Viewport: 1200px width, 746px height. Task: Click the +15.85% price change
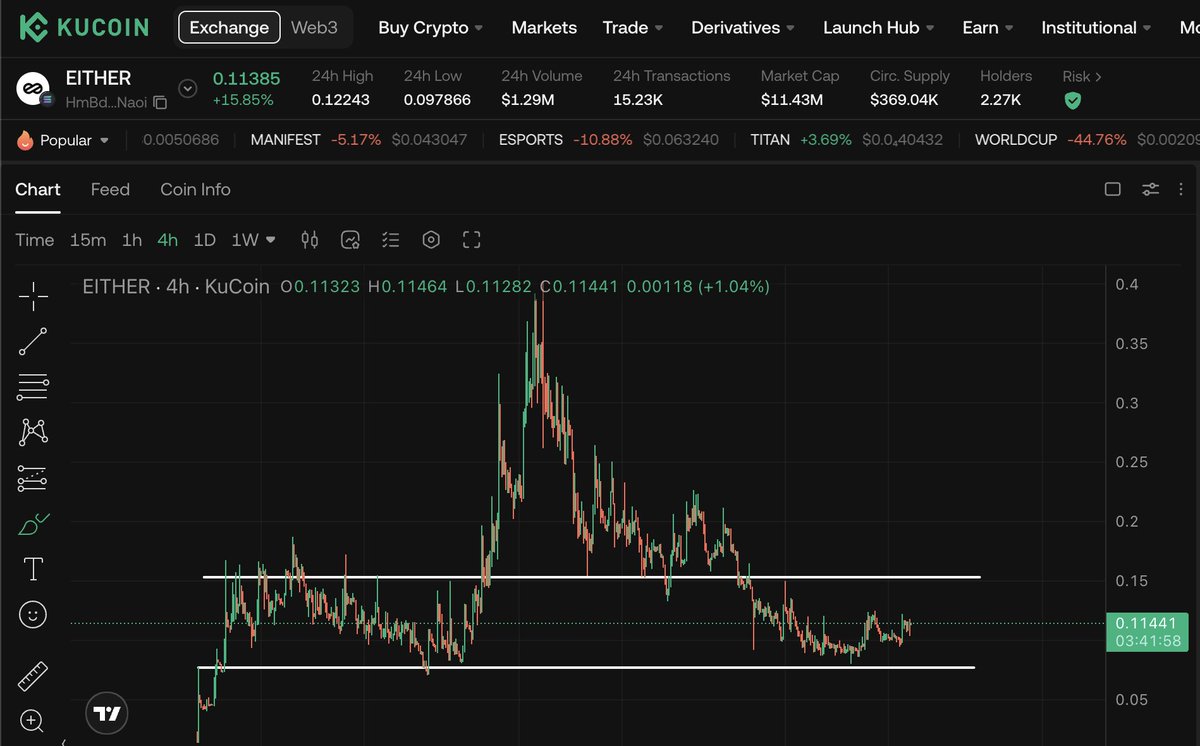242,100
